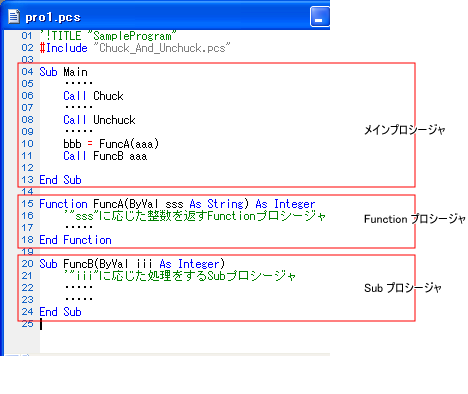Click 'End Sub' on line 13
Image resolution: width=468 pixels, height=394 pixels.
coord(60,180)
